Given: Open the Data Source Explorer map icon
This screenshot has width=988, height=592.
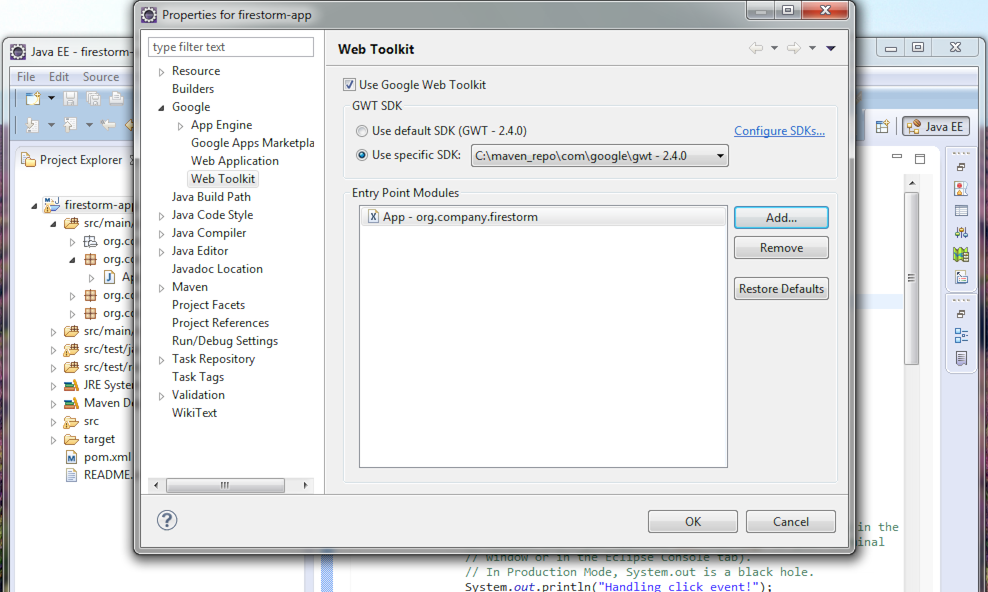Looking at the screenshot, I should (x=961, y=254).
